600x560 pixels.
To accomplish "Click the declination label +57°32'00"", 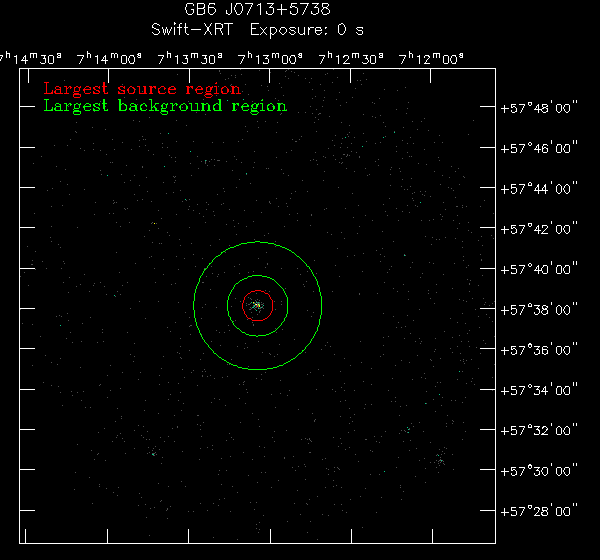I will [539, 431].
